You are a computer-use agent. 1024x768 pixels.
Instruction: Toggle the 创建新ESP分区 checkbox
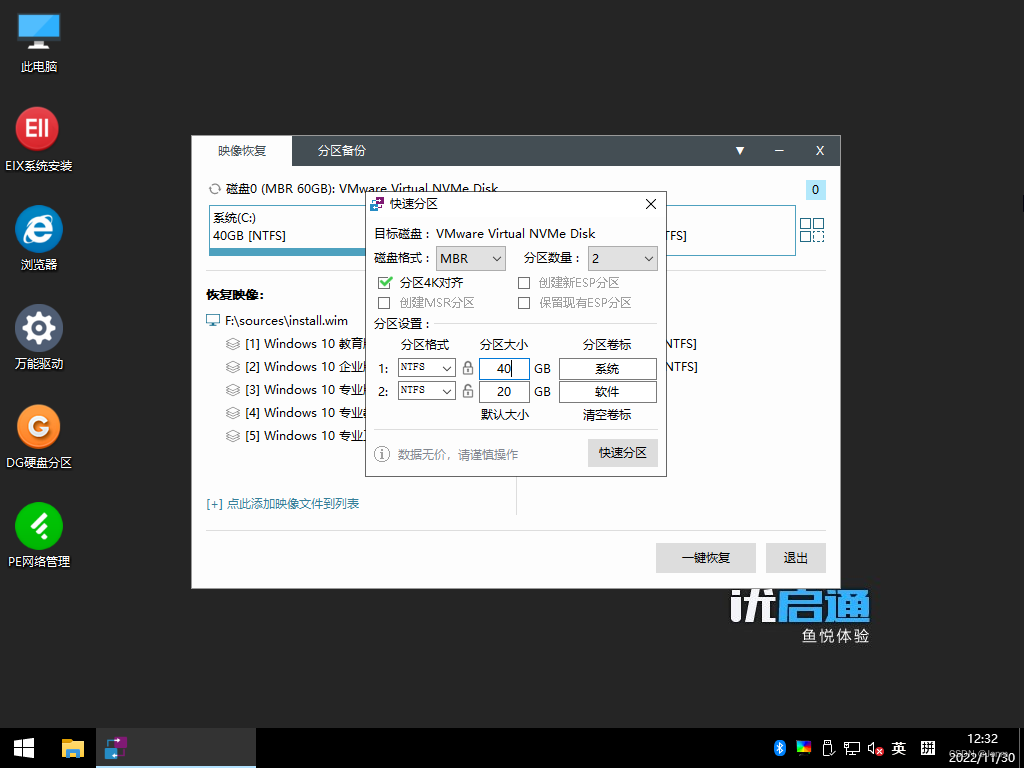click(524, 283)
